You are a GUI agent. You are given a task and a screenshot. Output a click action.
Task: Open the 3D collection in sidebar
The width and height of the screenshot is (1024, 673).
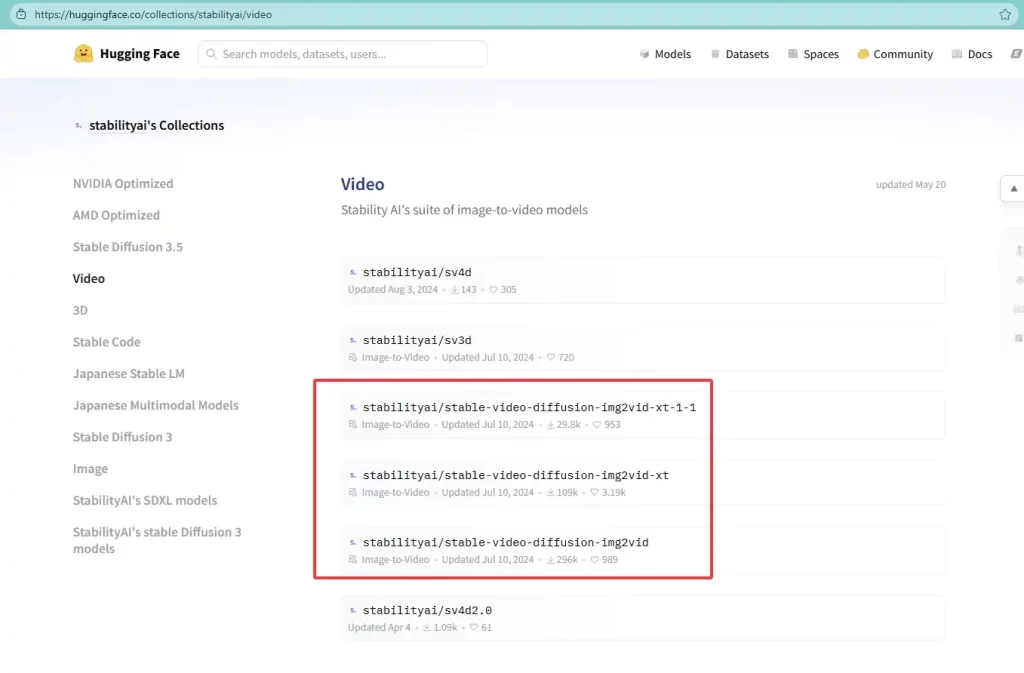pyautogui.click(x=80, y=311)
